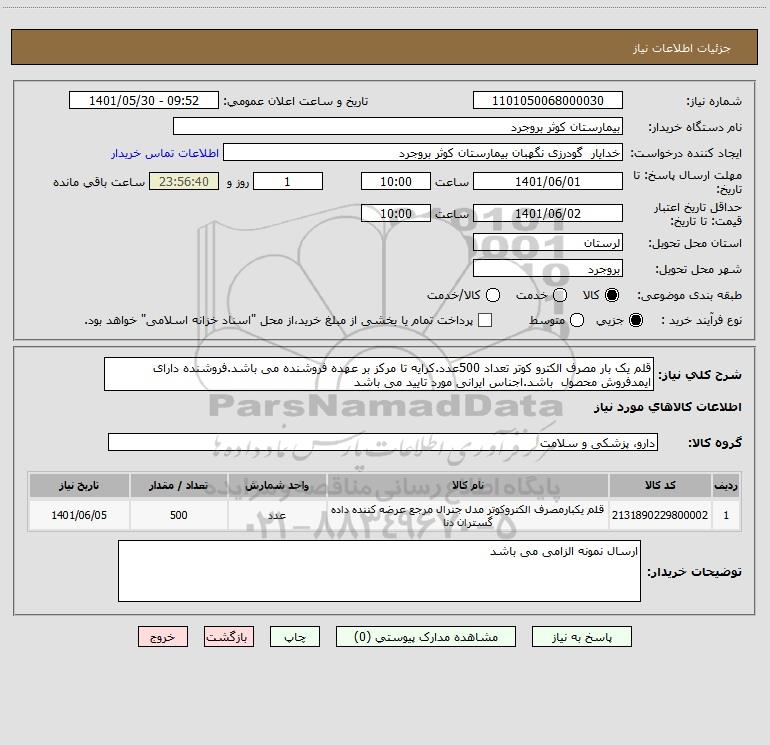
Task: Select the کالا radio button
Action: [612, 295]
